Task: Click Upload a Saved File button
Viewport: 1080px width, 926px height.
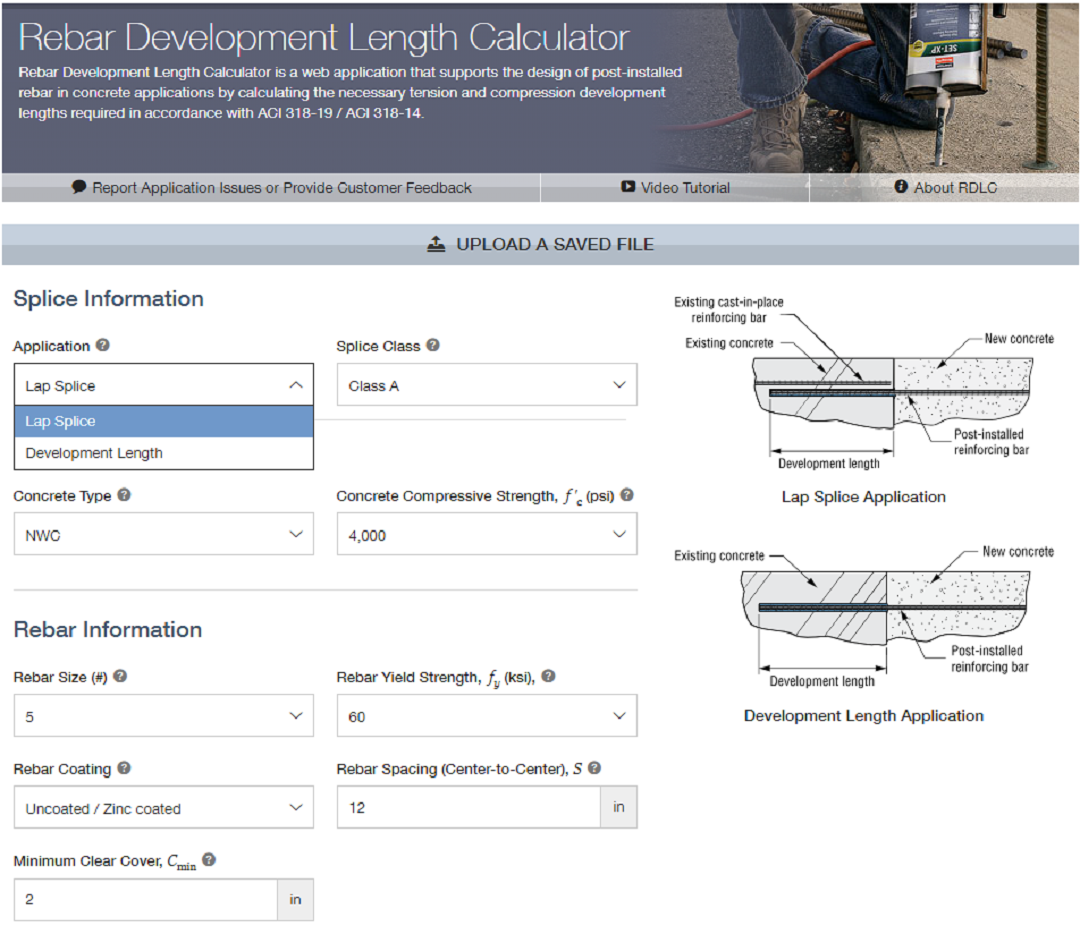Action: 540,244
